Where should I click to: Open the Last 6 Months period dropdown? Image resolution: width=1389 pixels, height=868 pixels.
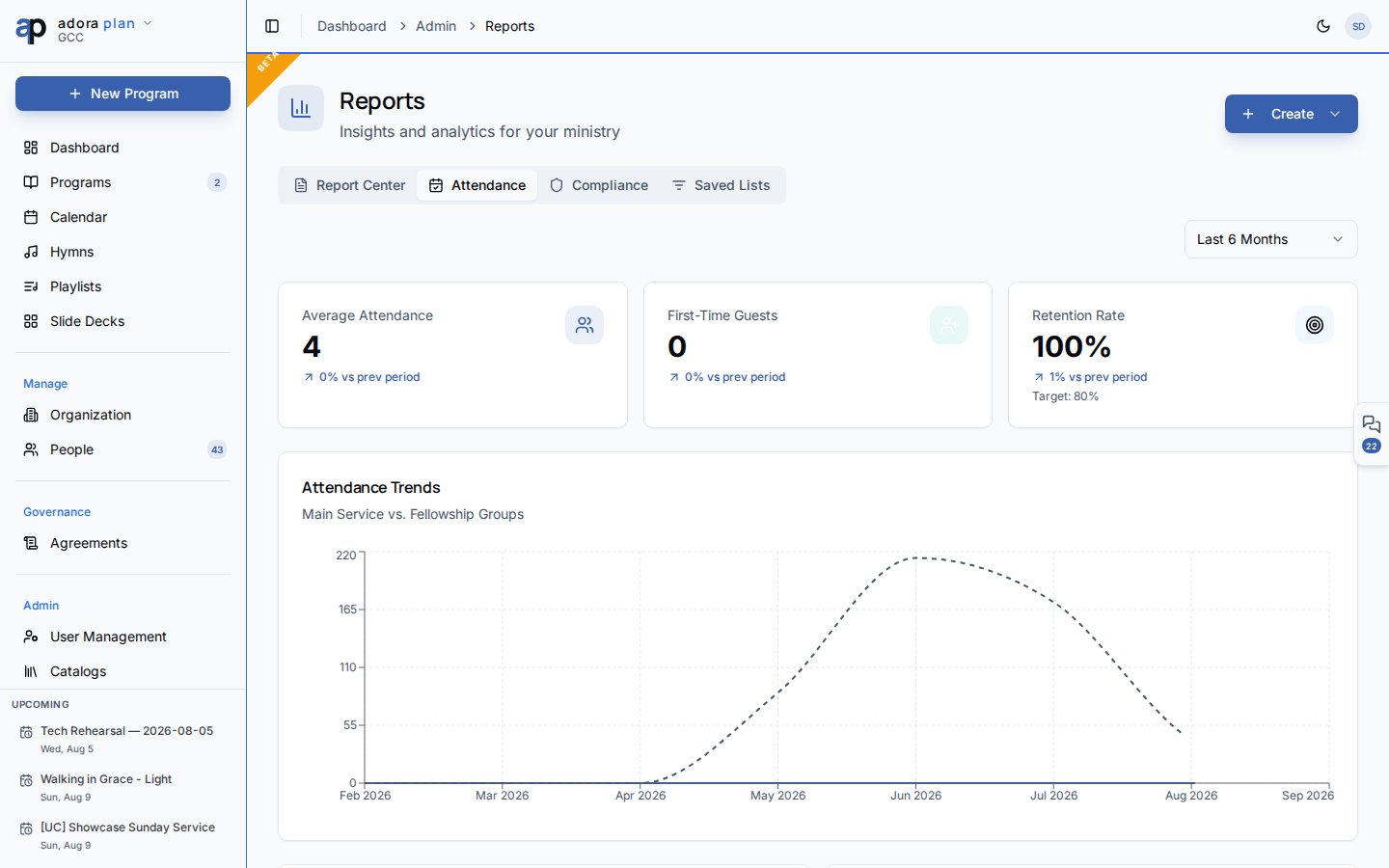(1270, 239)
